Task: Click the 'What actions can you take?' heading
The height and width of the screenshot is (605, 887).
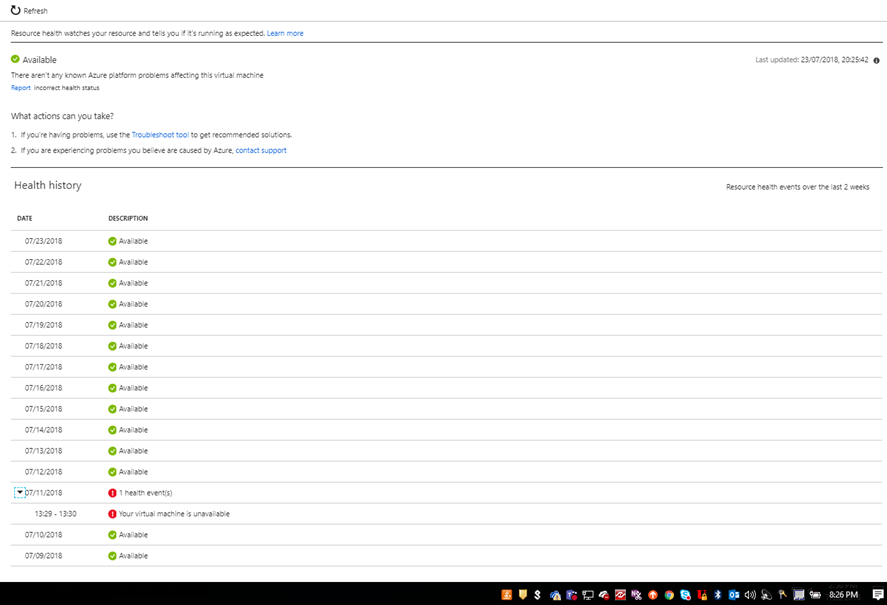Action: (62, 116)
